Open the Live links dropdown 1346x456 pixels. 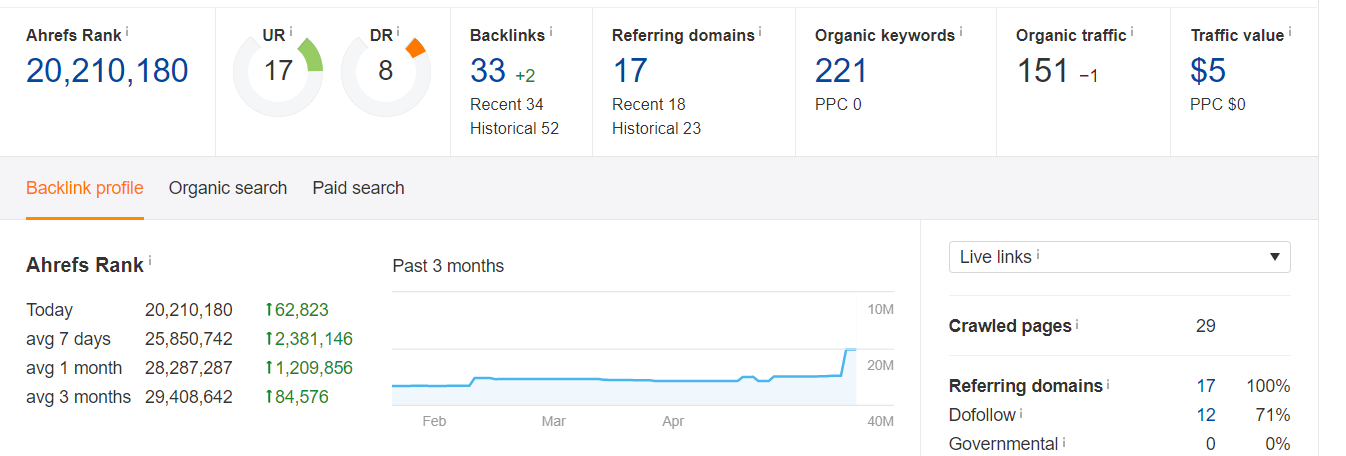1120,257
